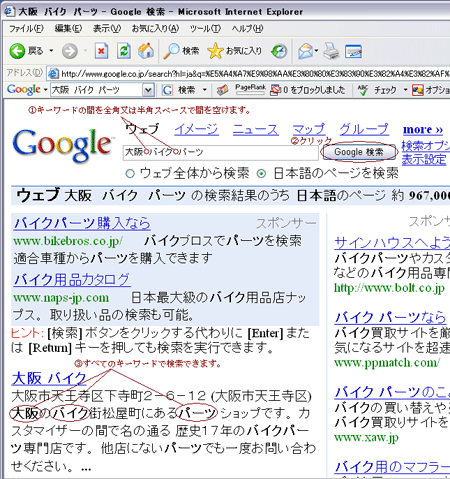Image resolution: width=450 pixels, height=479 pixels.
Task: Click the Edit page icon in toolbar
Action: [353, 51]
